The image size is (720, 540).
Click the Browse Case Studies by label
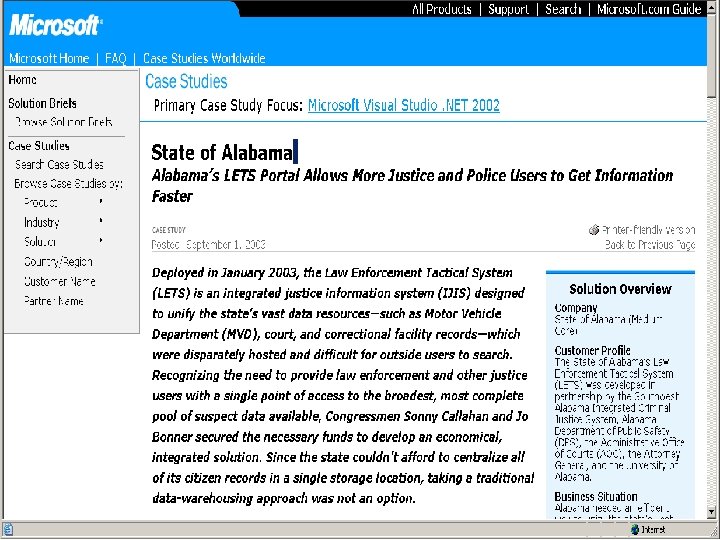tap(68, 184)
